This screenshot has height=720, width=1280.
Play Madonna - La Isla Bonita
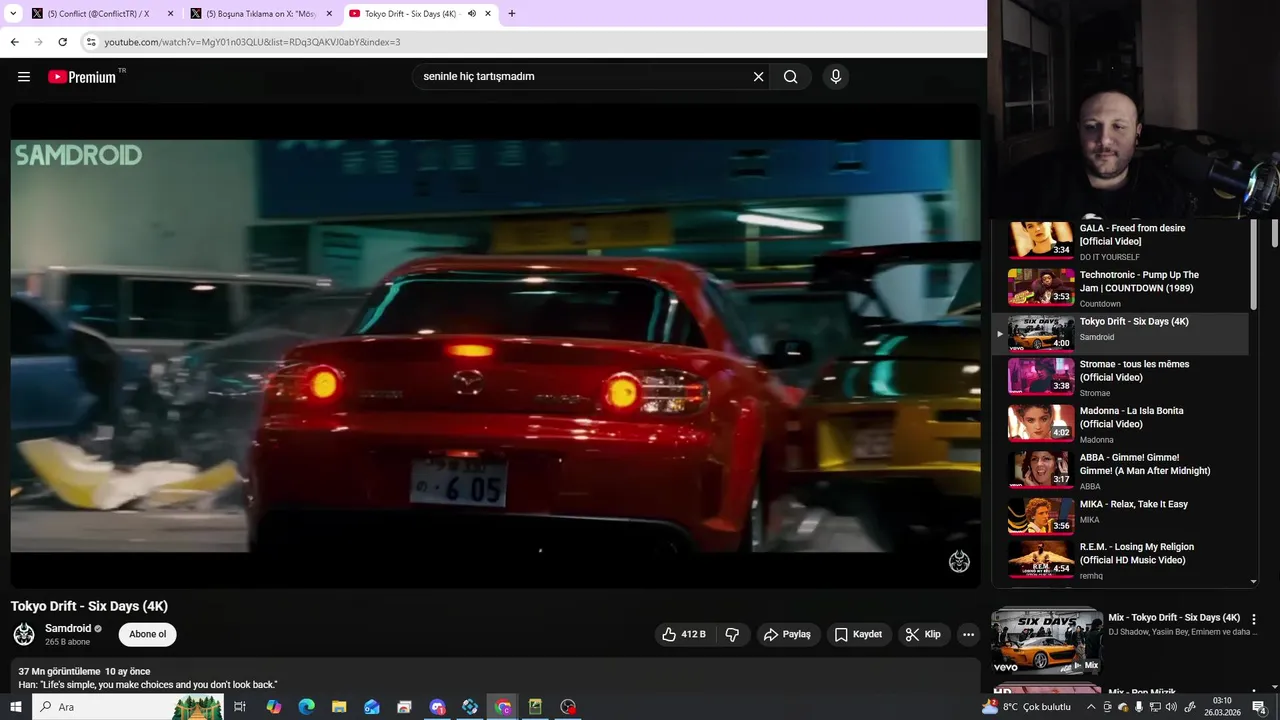[1120, 425]
